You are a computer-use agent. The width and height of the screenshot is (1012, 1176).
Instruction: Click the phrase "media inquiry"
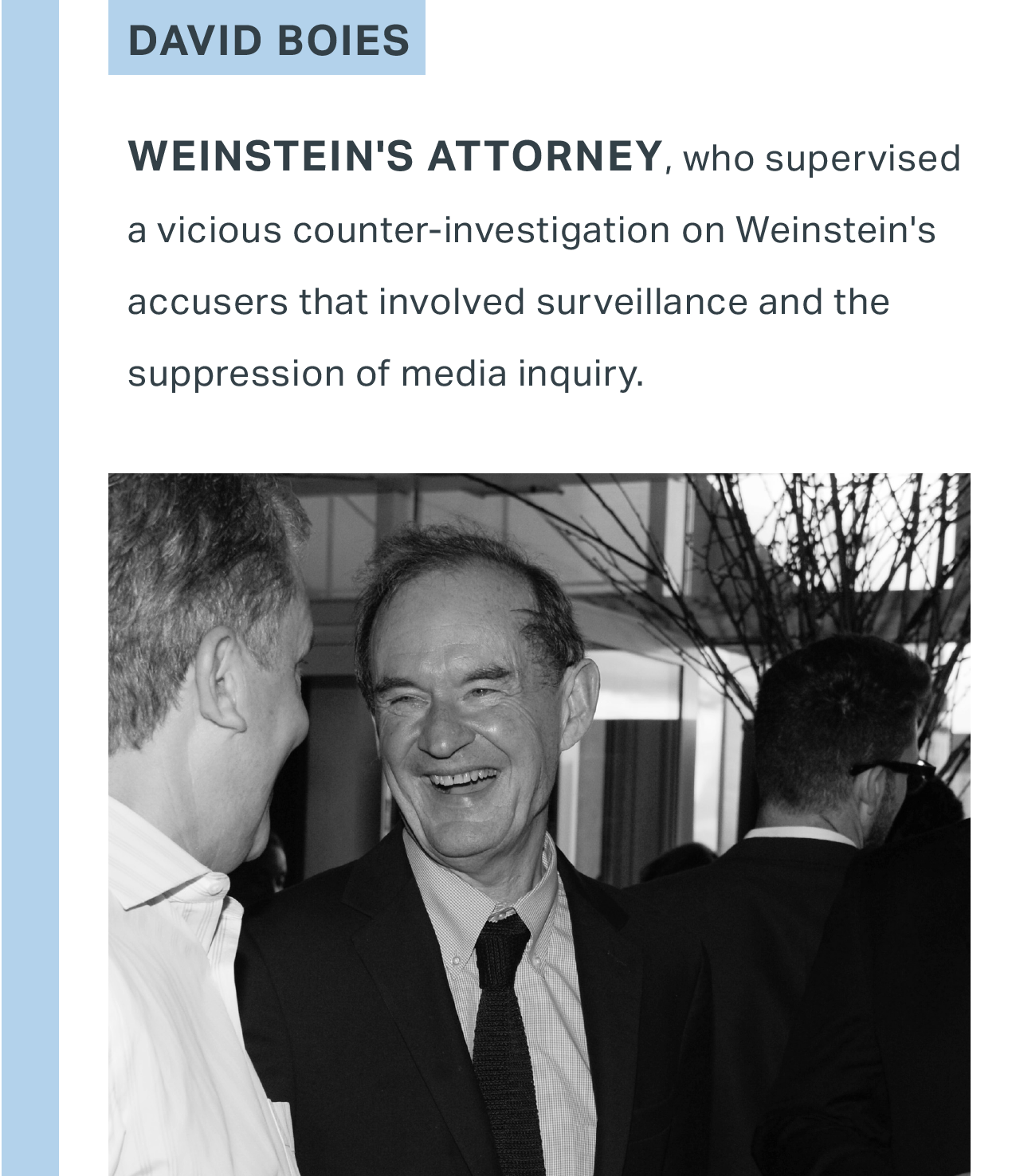point(521,374)
